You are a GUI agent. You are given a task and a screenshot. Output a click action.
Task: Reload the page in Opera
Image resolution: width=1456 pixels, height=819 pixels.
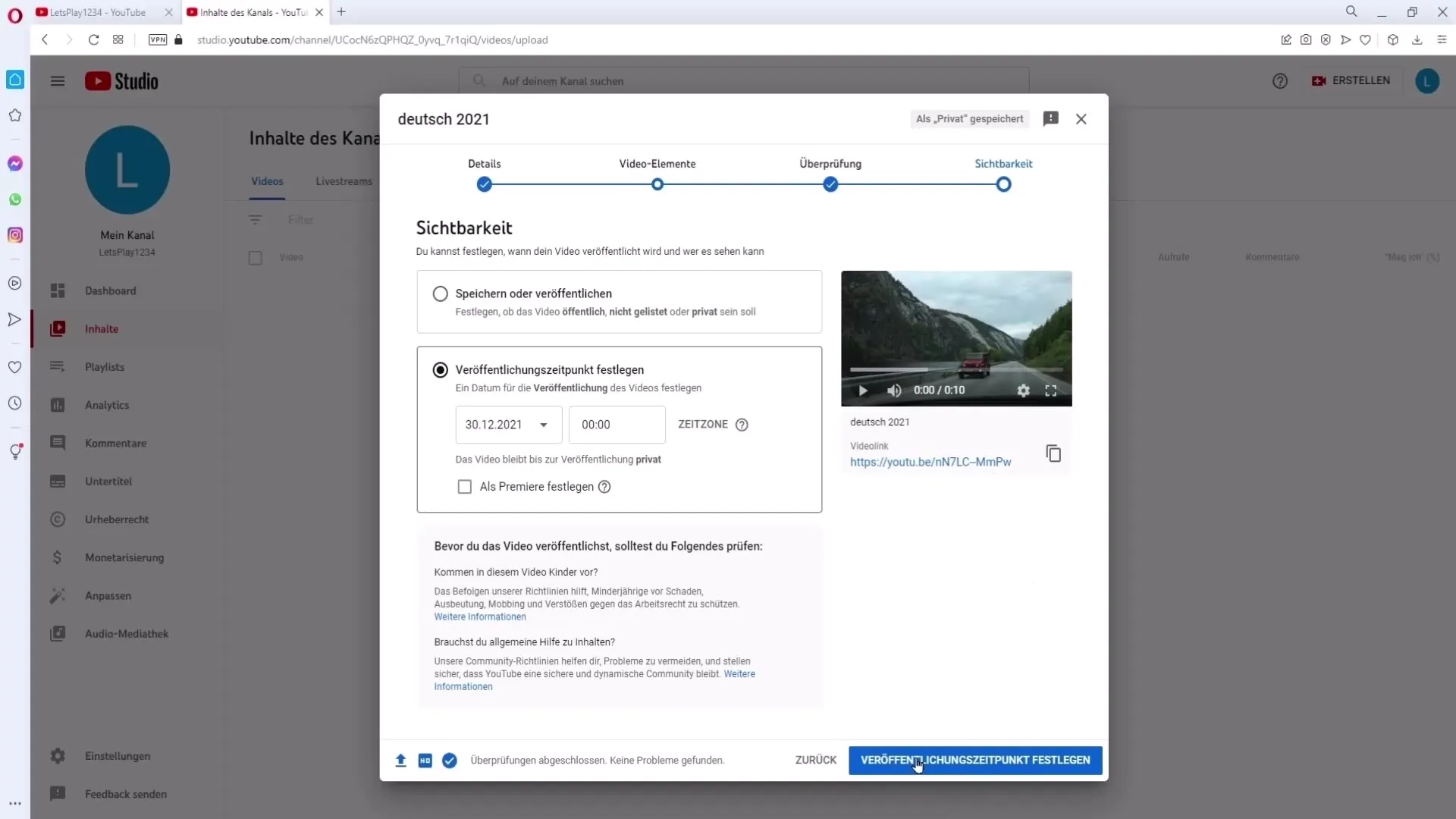(x=93, y=39)
